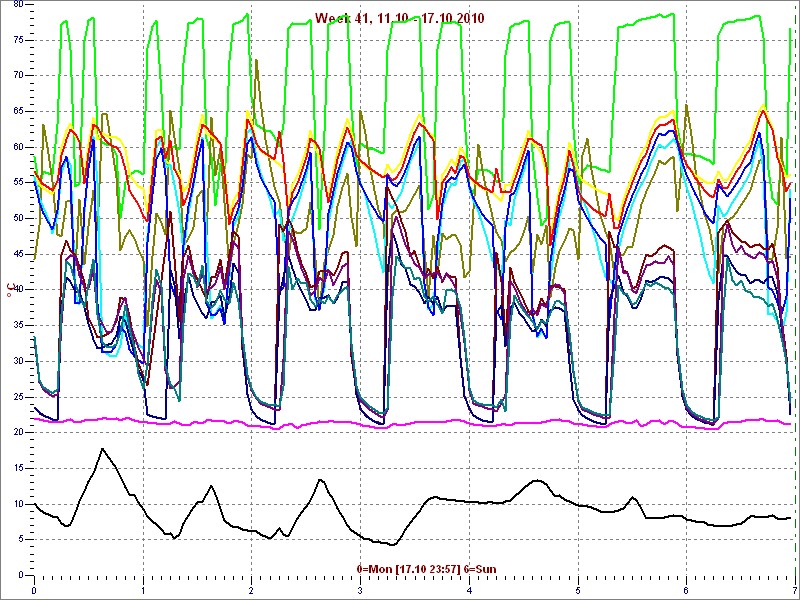
Task: Click the y-axis label 5
Action: (x=21, y=540)
